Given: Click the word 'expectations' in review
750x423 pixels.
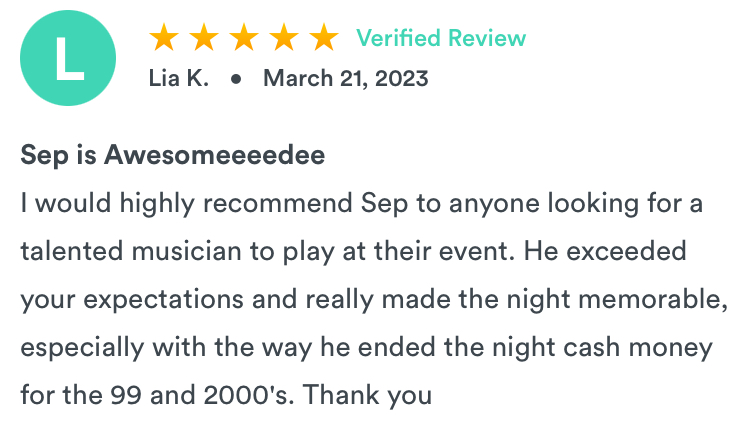Looking at the screenshot, I should point(164,301).
